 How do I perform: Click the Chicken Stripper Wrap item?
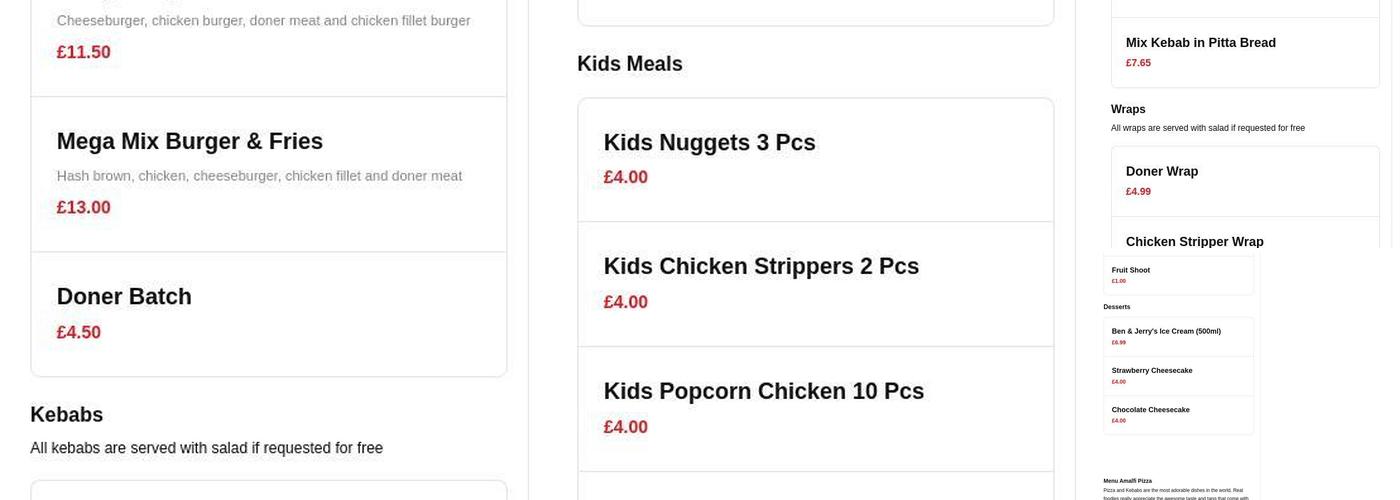[1194, 241]
